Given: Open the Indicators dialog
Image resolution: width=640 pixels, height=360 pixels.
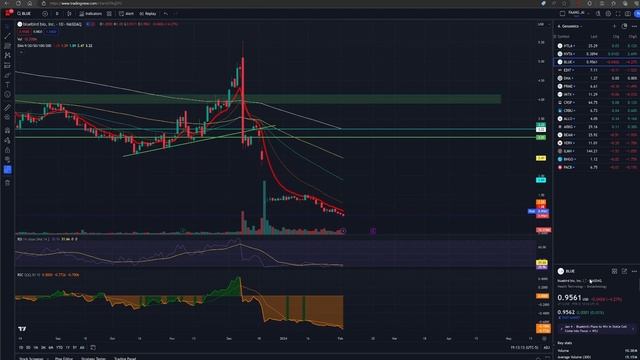Looking at the screenshot, I should coord(91,13).
